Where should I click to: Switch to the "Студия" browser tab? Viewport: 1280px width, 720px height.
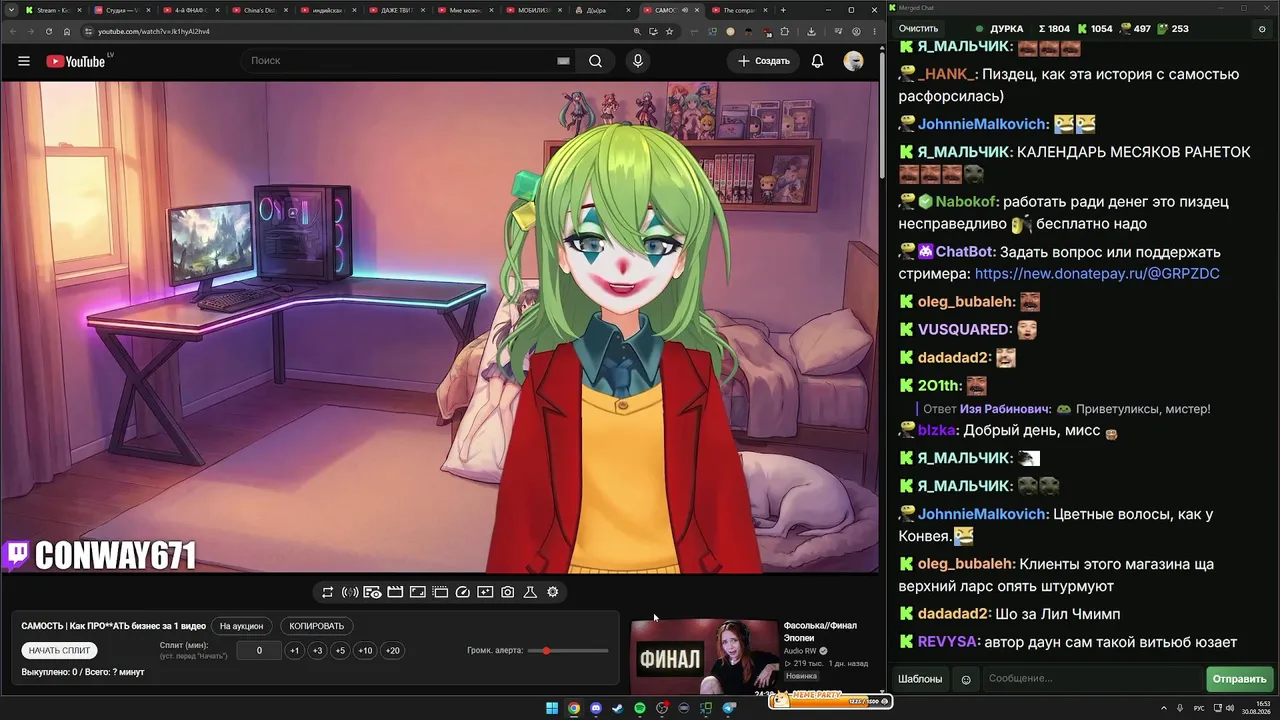click(121, 10)
